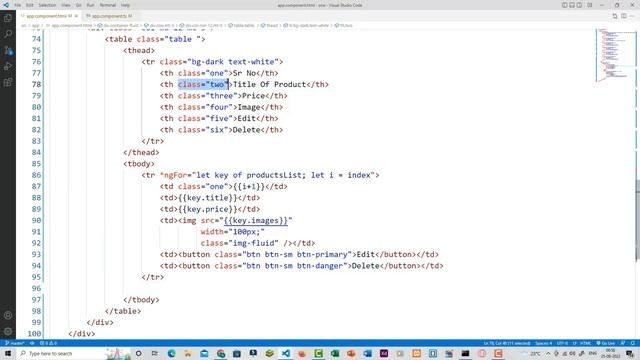The image size is (640, 360).
Task: Click the editor vertical scrollbar thumb
Action: pyautogui.click(x=637, y=220)
